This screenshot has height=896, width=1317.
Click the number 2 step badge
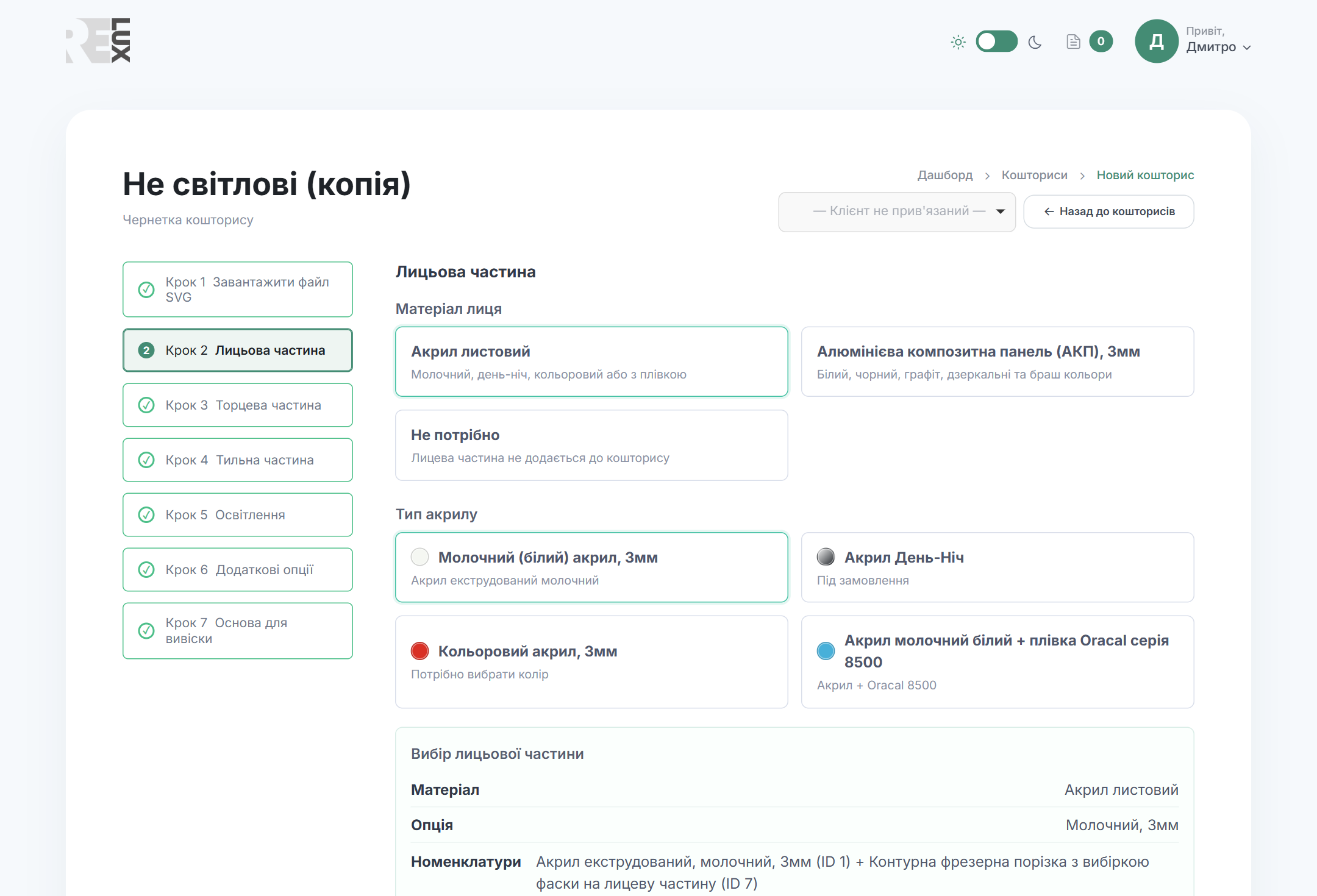click(x=146, y=350)
